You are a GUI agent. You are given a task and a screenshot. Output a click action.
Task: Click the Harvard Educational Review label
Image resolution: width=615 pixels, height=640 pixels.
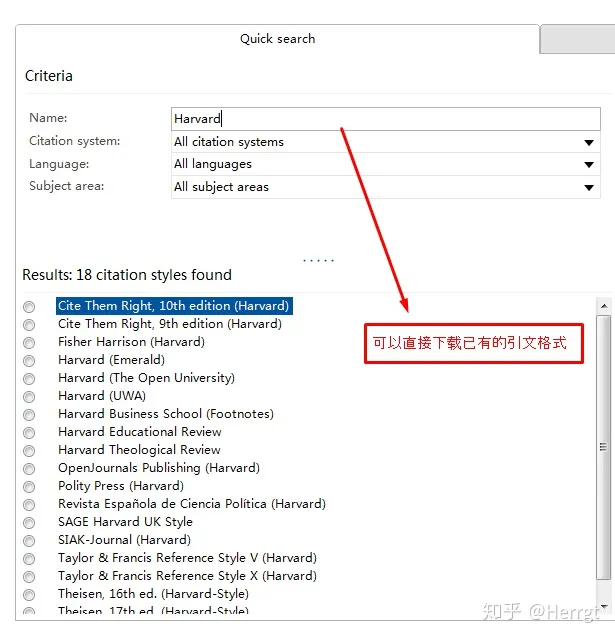[x=140, y=432]
